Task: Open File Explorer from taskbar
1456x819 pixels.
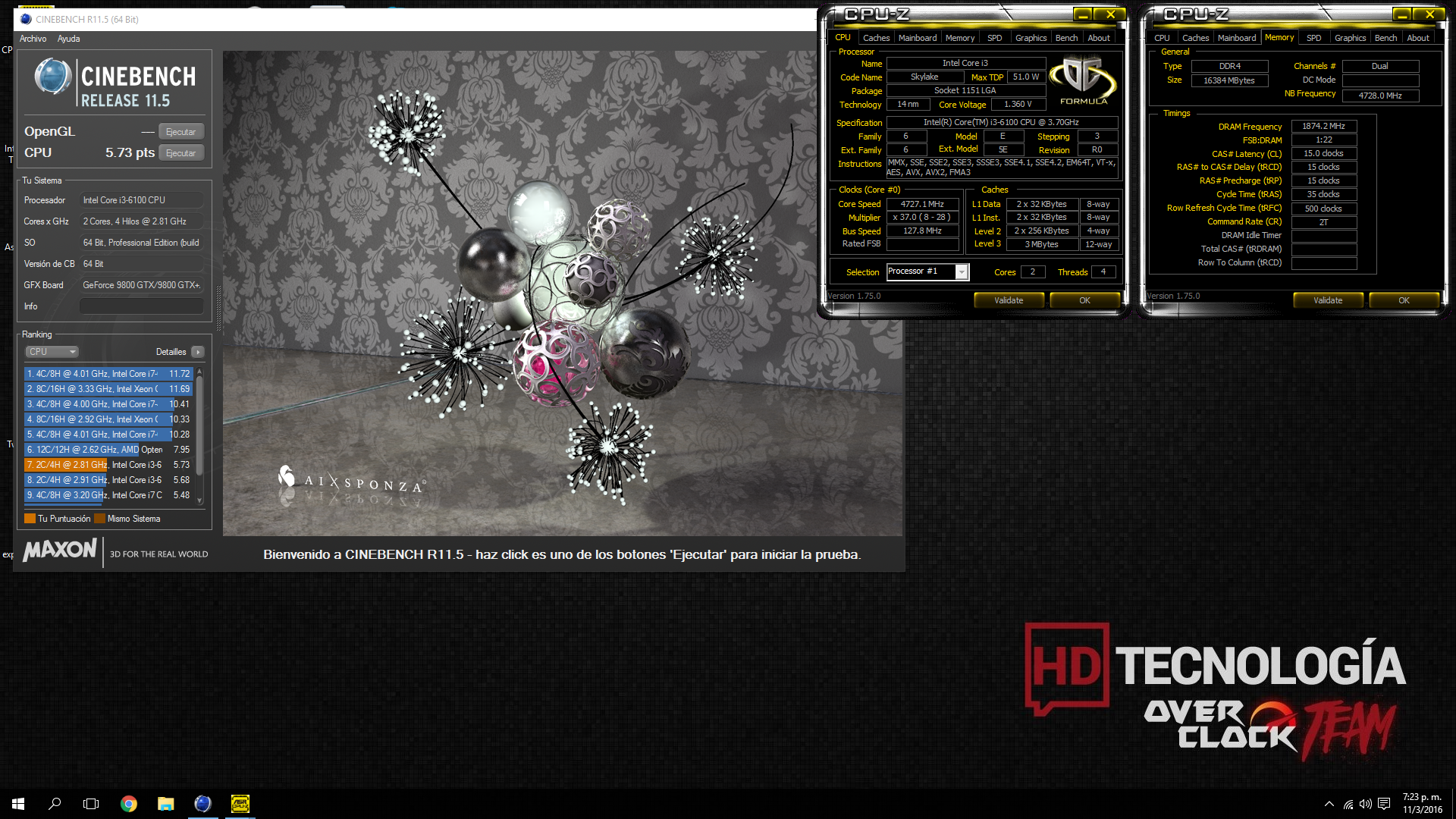Action: (165, 804)
